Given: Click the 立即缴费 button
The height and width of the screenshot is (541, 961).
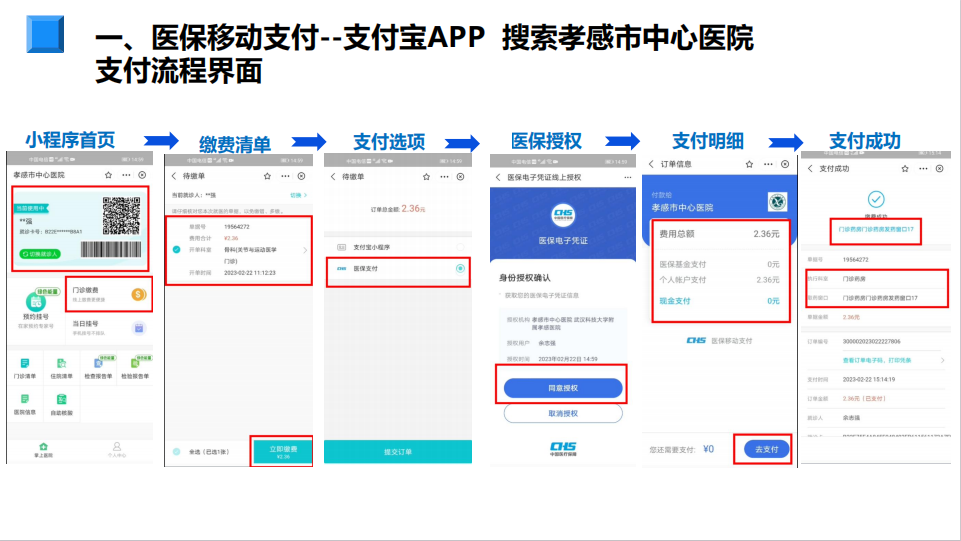Looking at the screenshot, I should [x=283, y=452].
